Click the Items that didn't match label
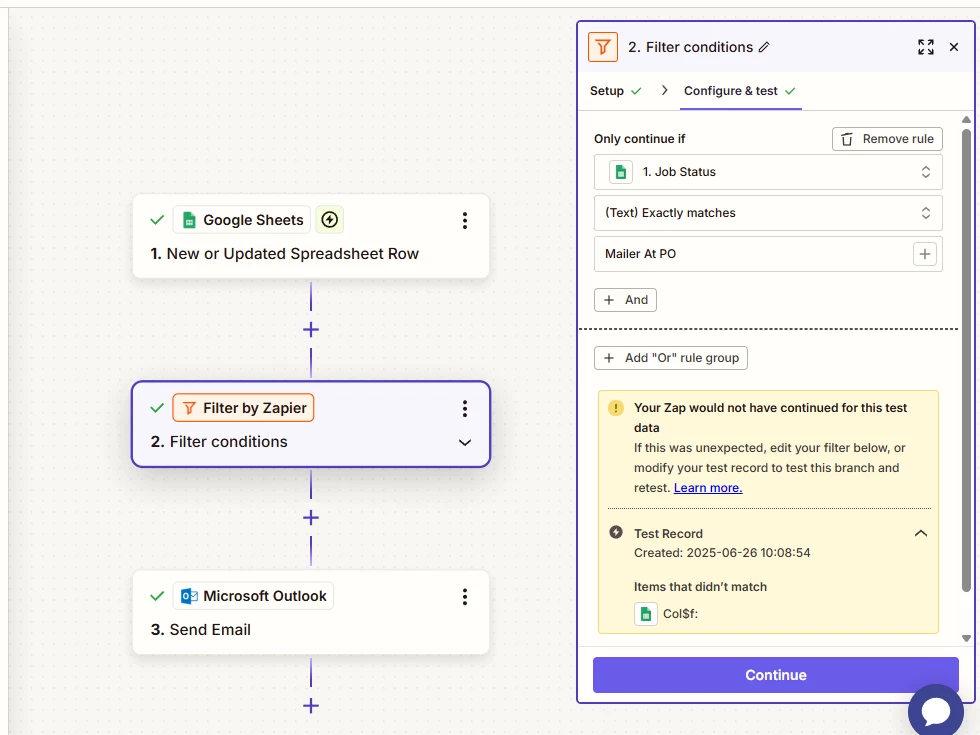 pos(700,587)
